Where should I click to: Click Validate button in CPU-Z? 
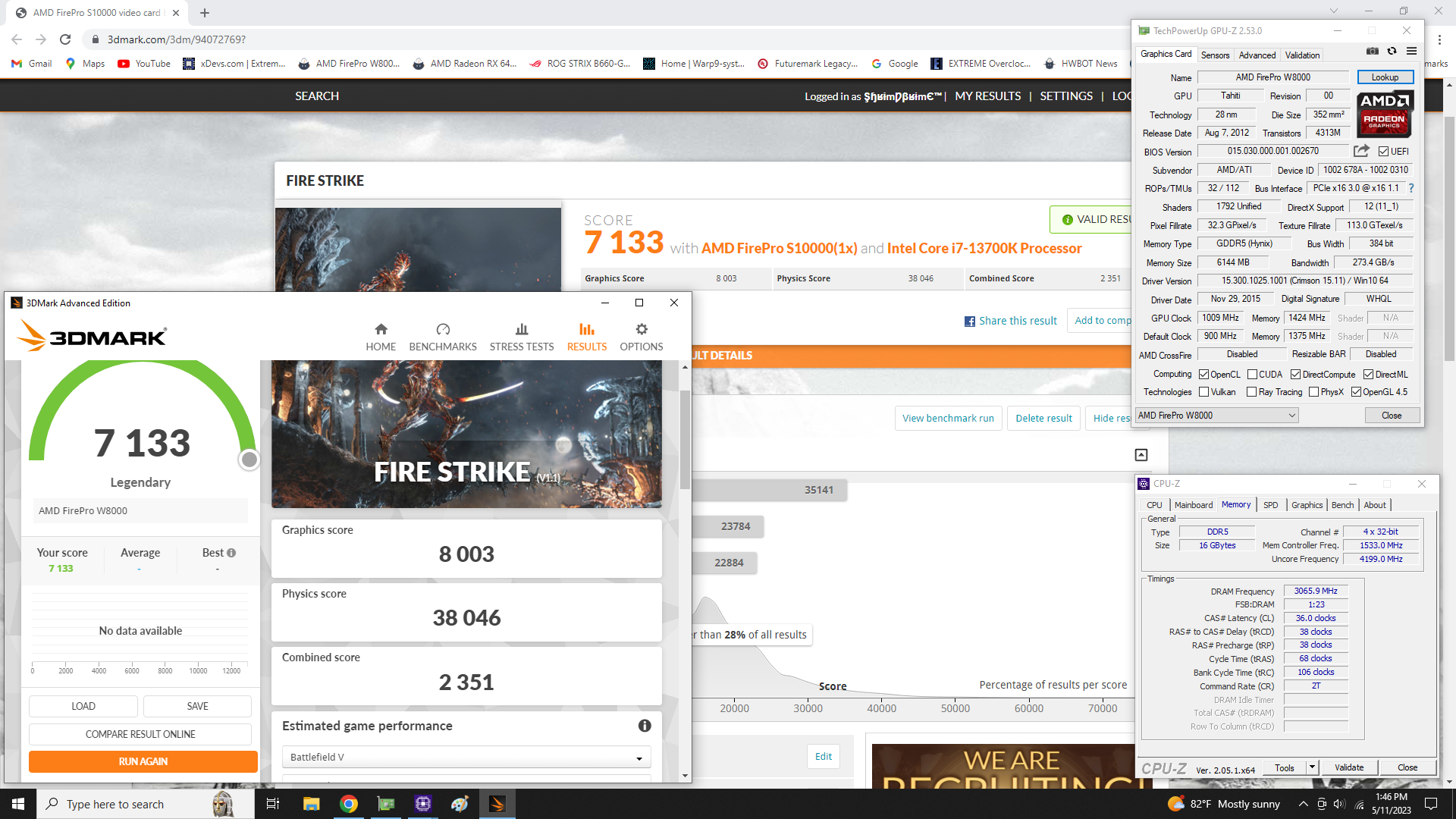(x=1349, y=767)
